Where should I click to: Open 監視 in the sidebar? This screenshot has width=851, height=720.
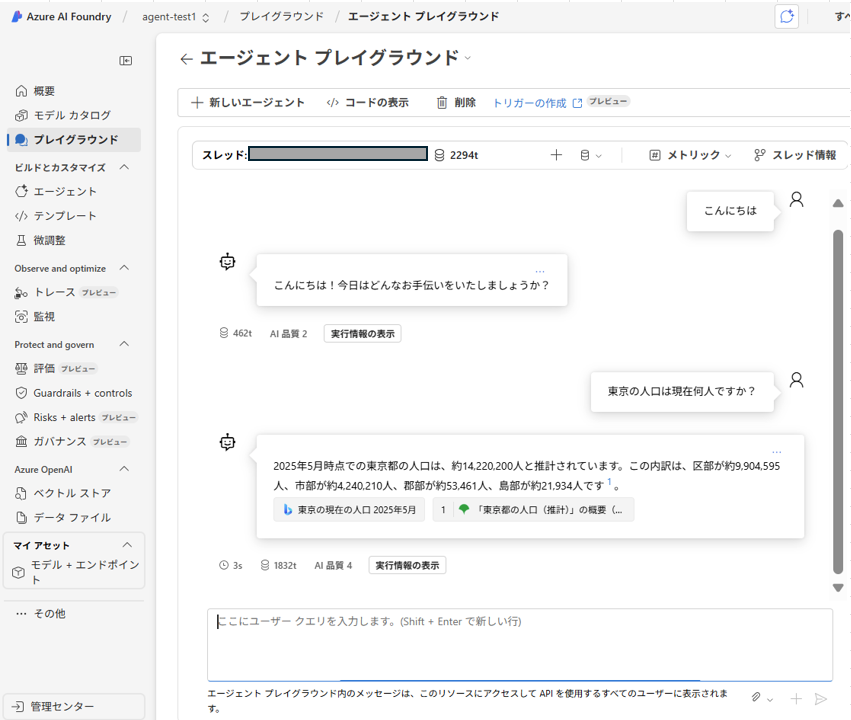73,316
